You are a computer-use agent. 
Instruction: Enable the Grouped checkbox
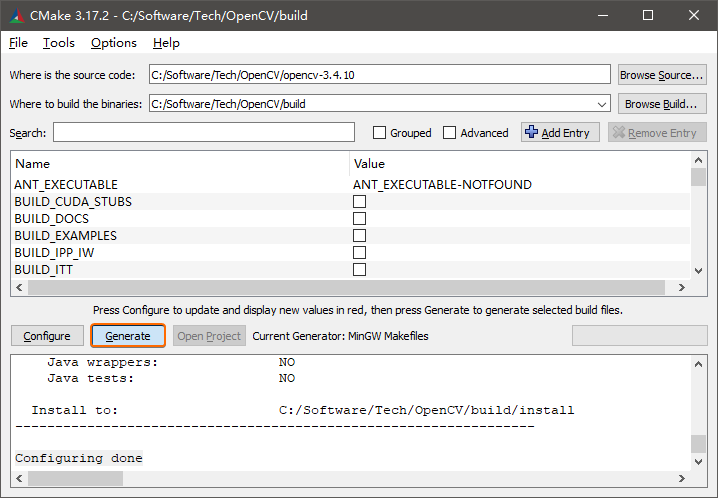click(x=379, y=133)
